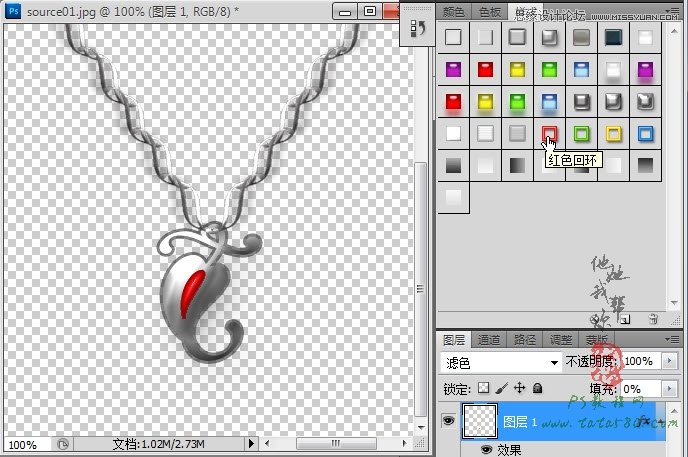Click the fill value field 0%
Screen dimensions: 688x457
(x=641, y=389)
